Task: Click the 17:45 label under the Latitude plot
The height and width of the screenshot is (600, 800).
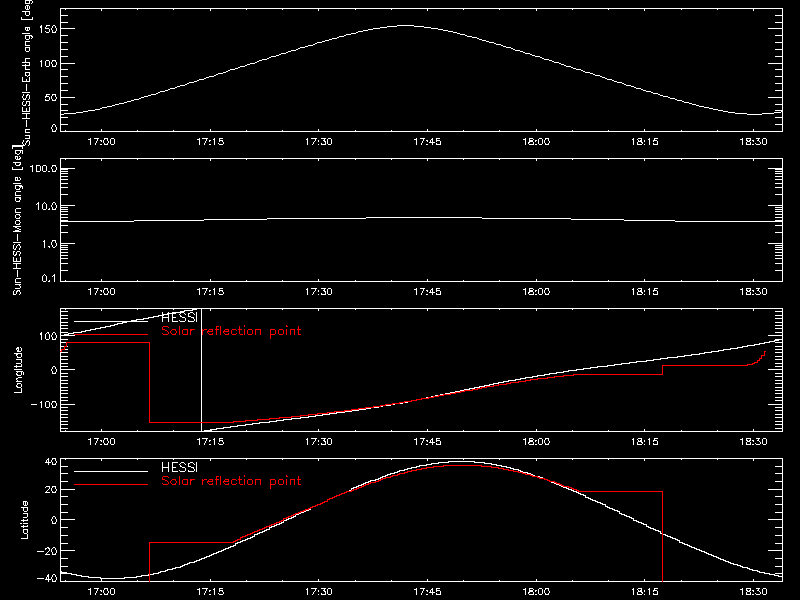Action: click(428, 592)
